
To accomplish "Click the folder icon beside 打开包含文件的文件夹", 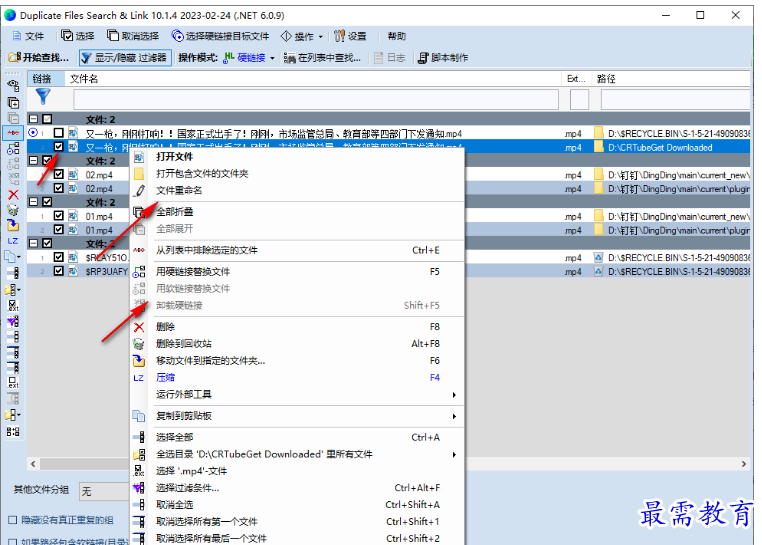I will pyautogui.click(x=139, y=174).
